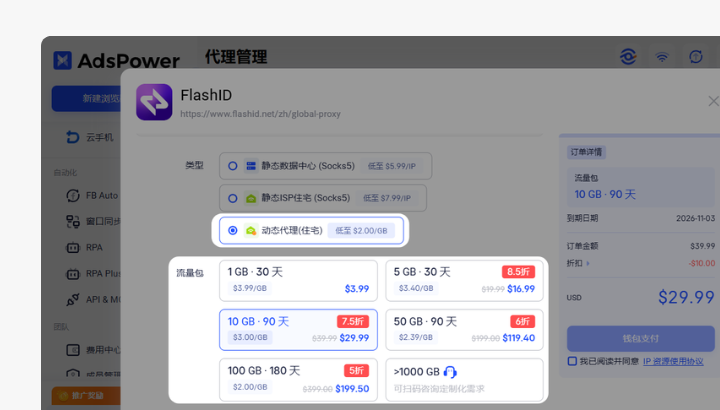720x410 pixels.
Task: Click the 低至 $5.99/IP tag
Action: click(392, 166)
